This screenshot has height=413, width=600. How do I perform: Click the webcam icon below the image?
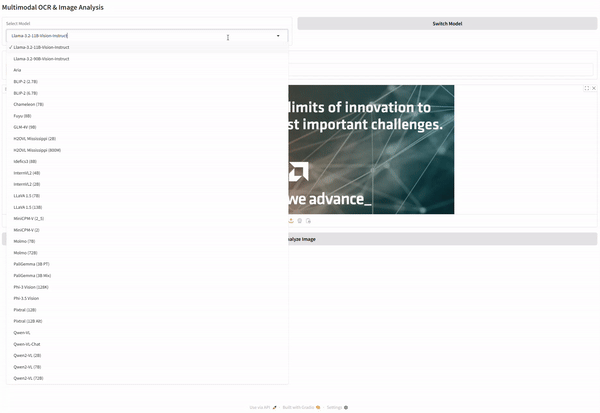point(300,220)
